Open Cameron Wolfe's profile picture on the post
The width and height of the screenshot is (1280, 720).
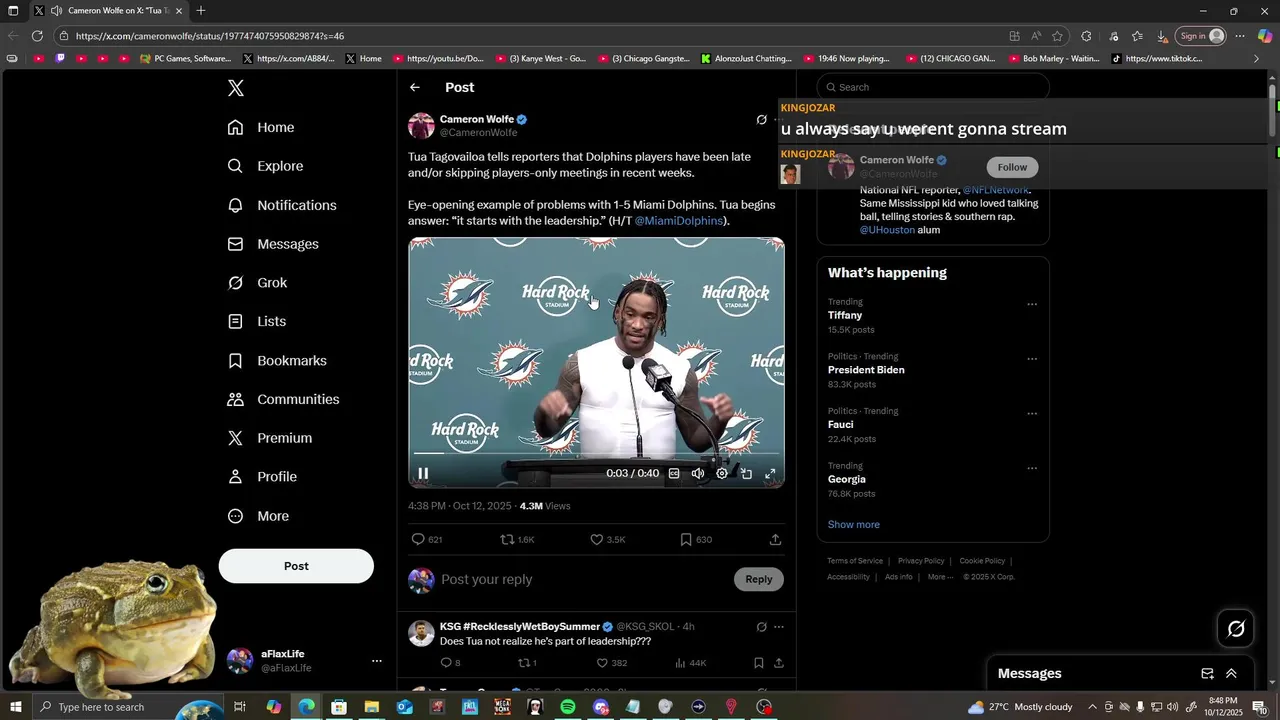421,126
